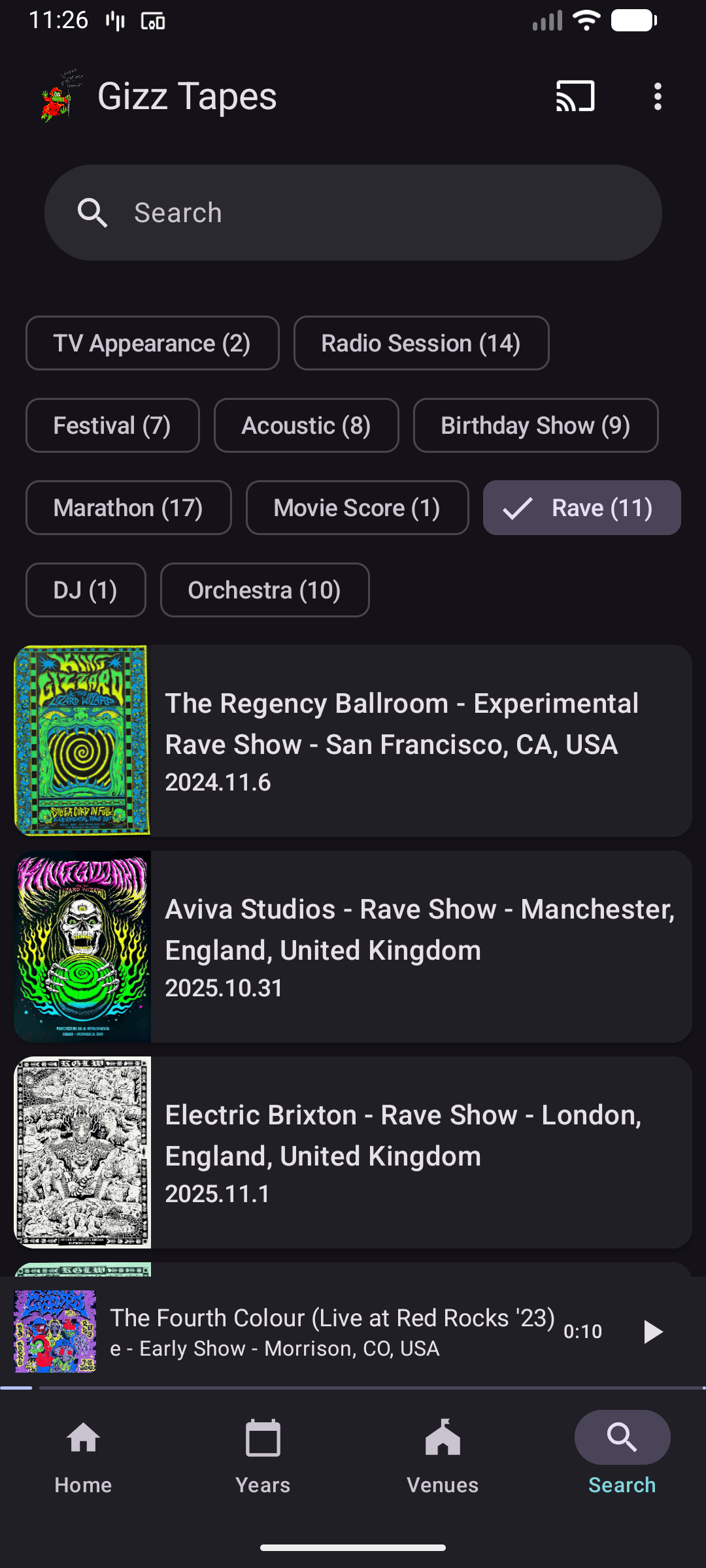Toggle the TV Appearance (2) filter chip

point(152,343)
